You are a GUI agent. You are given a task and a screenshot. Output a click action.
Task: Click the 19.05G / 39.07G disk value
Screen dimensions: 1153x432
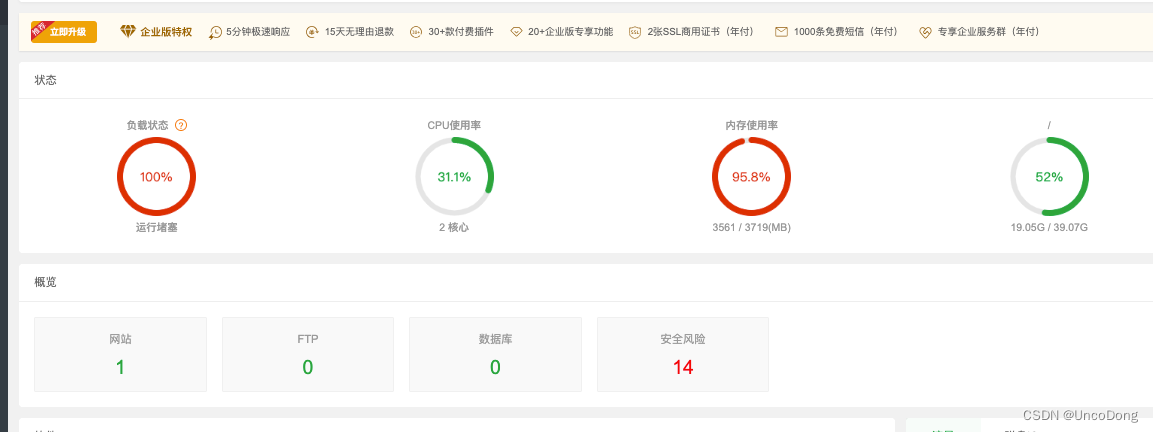pyautogui.click(x=1049, y=227)
